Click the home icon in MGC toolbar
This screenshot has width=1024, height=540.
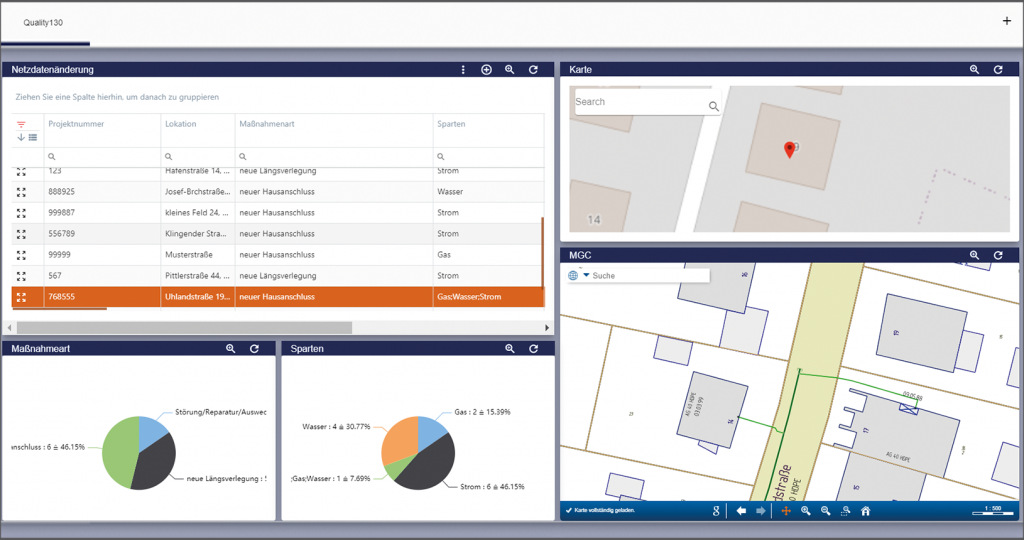point(865,511)
